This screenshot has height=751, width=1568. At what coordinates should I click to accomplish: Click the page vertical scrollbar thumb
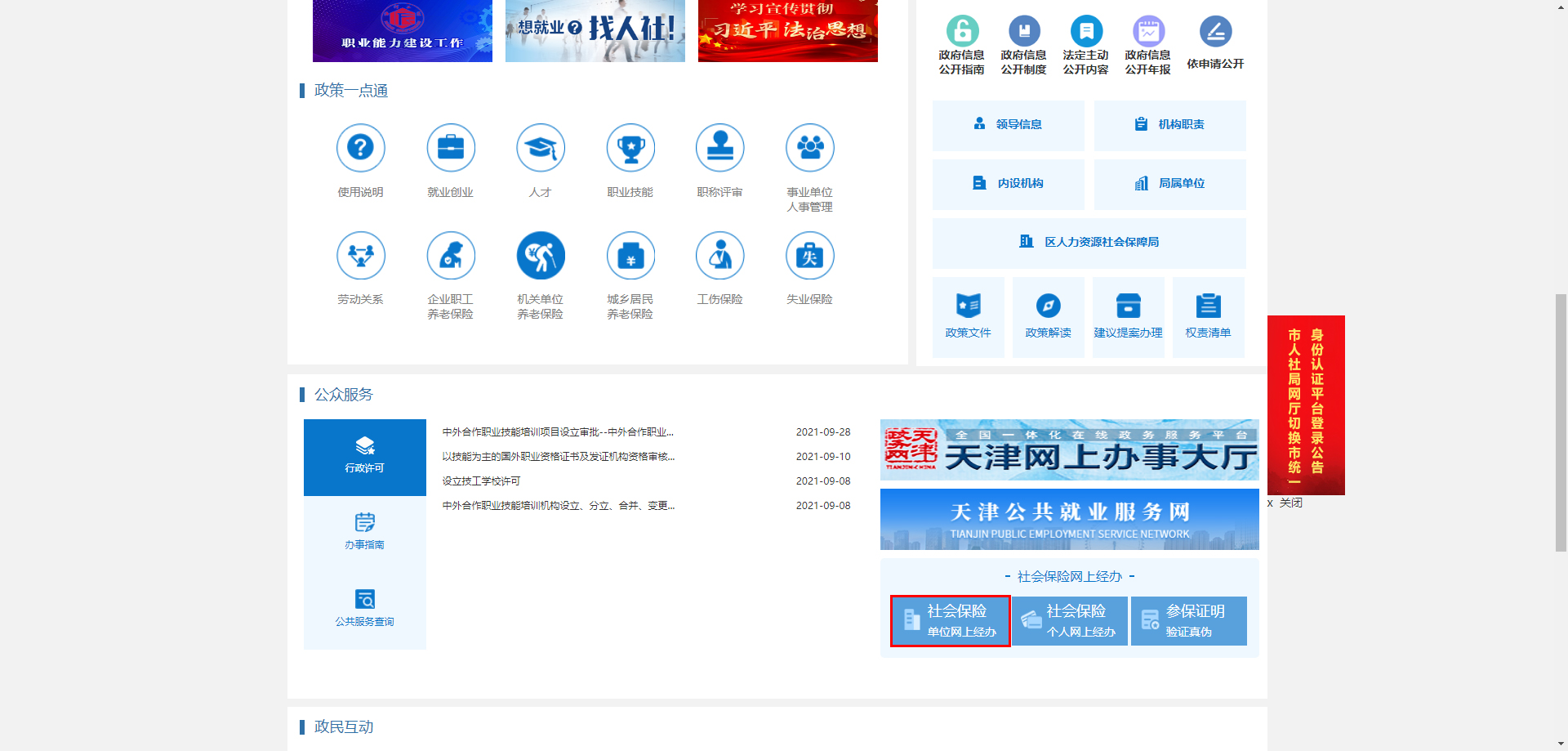[x=1561, y=422]
